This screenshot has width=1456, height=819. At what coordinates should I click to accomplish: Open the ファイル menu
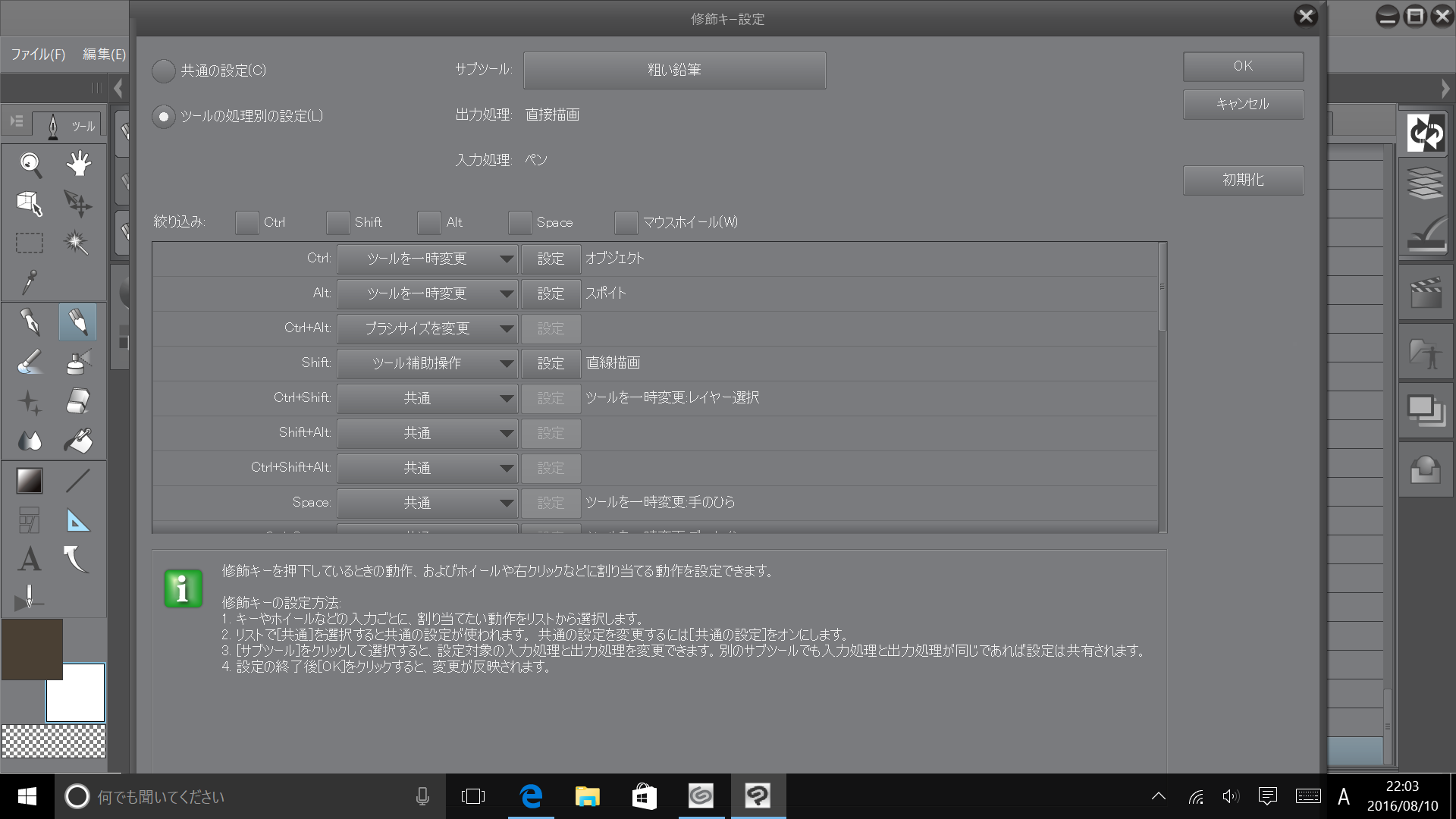[x=38, y=55]
